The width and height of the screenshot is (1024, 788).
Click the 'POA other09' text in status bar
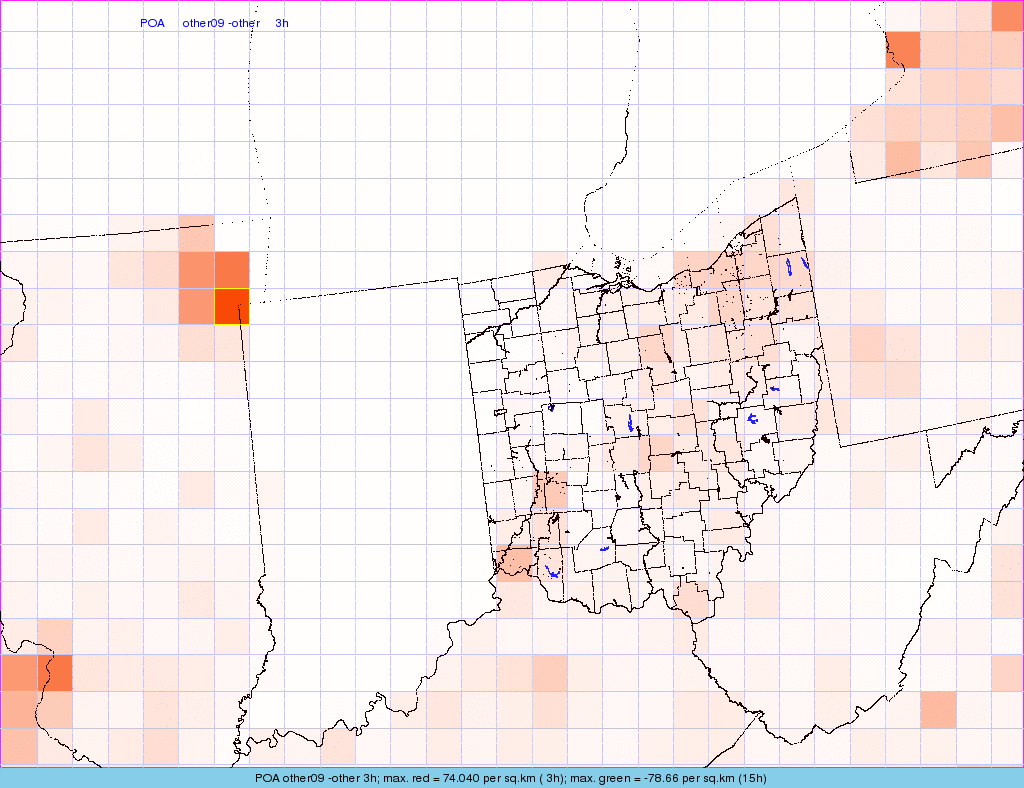(x=292, y=778)
